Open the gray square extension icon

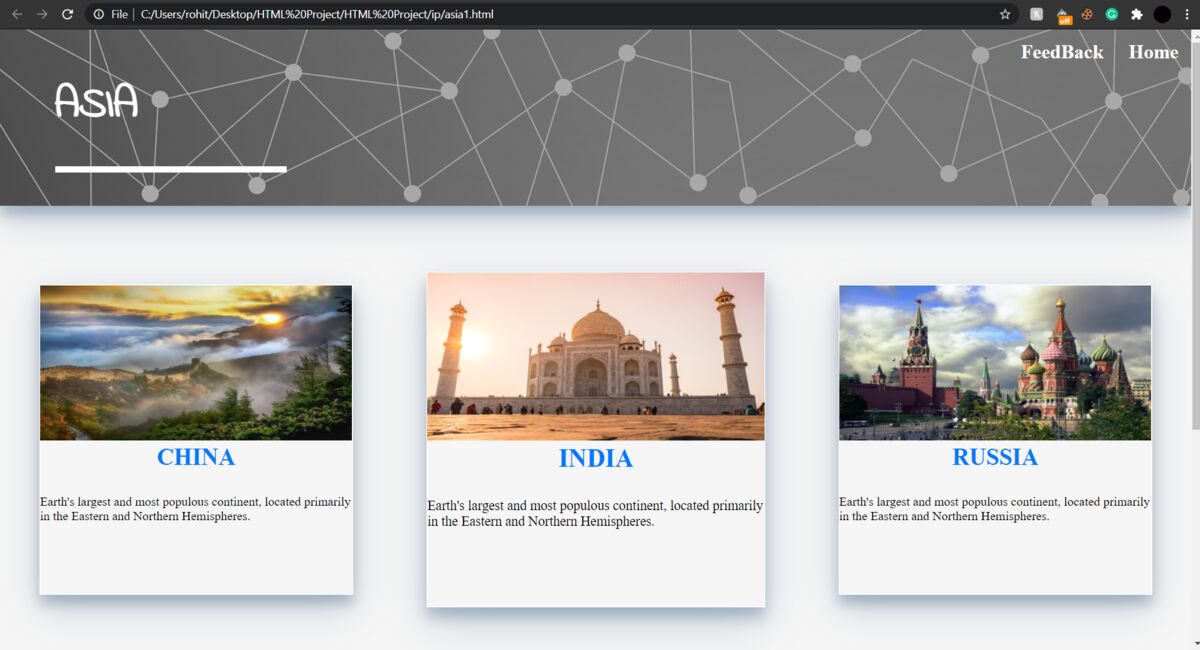[1037, 14]
